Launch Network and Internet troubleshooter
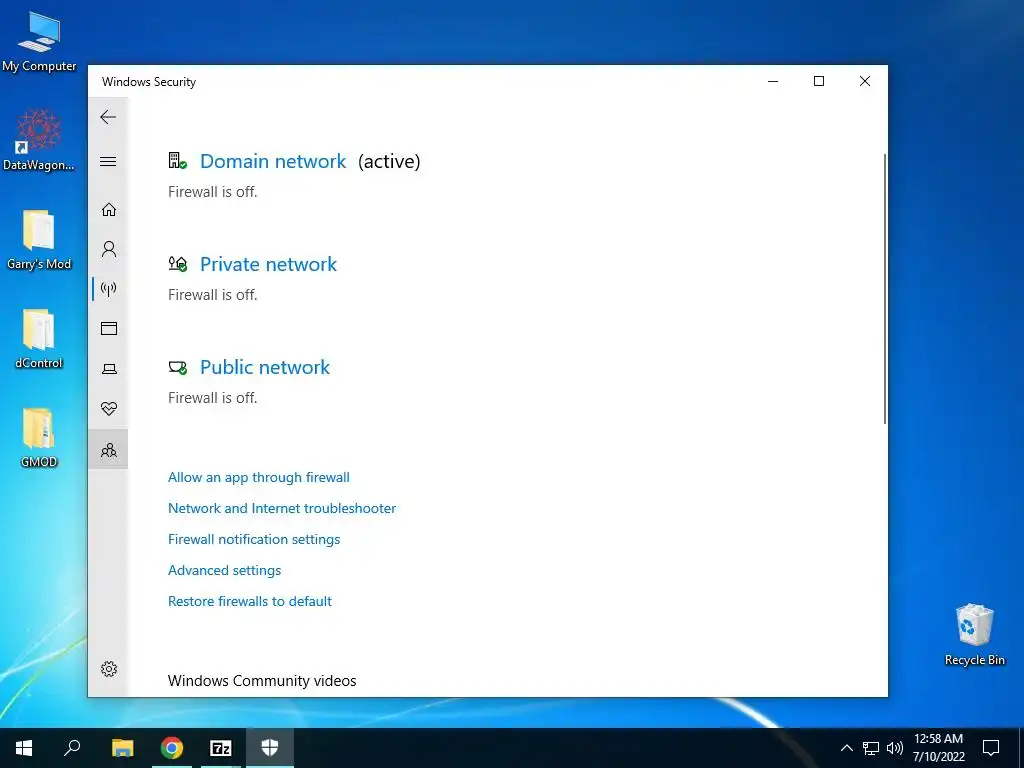 281,508
